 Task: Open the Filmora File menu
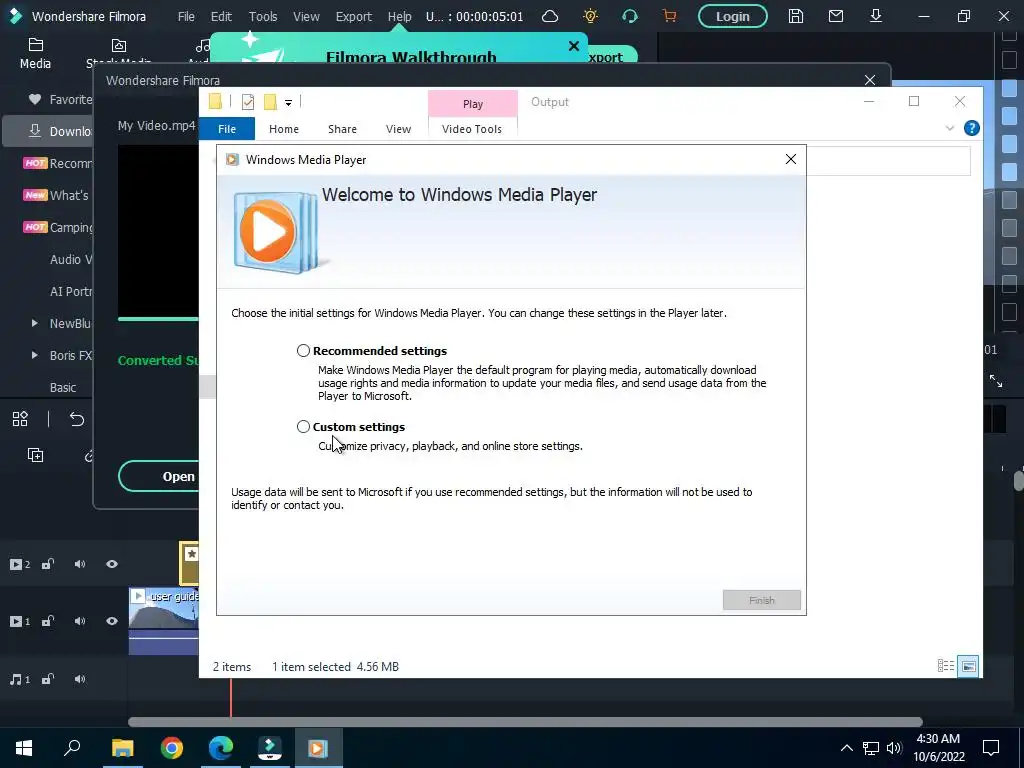click(x=186, y=16)
